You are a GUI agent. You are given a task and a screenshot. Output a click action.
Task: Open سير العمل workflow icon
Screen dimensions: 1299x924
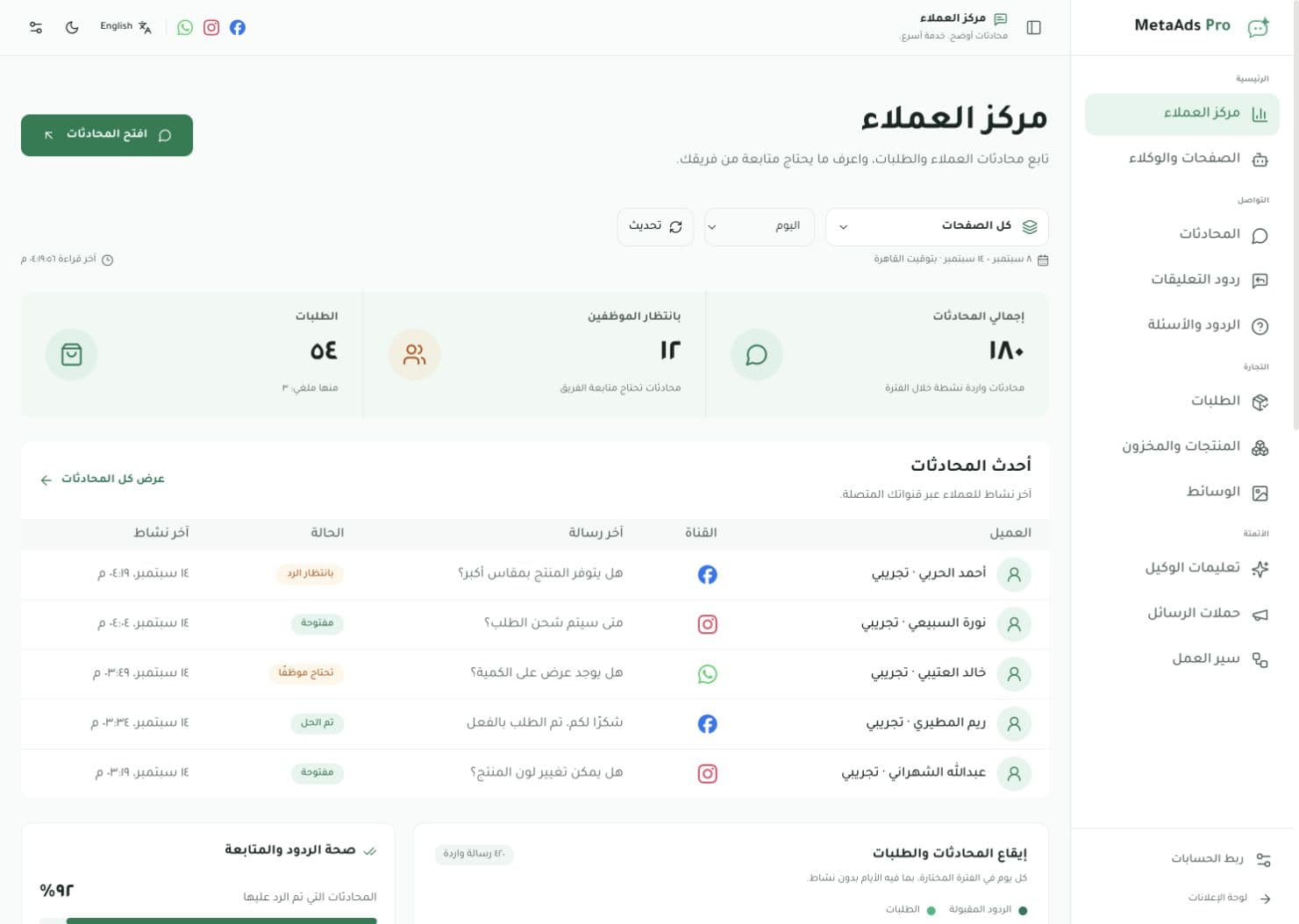[1260, 659]
